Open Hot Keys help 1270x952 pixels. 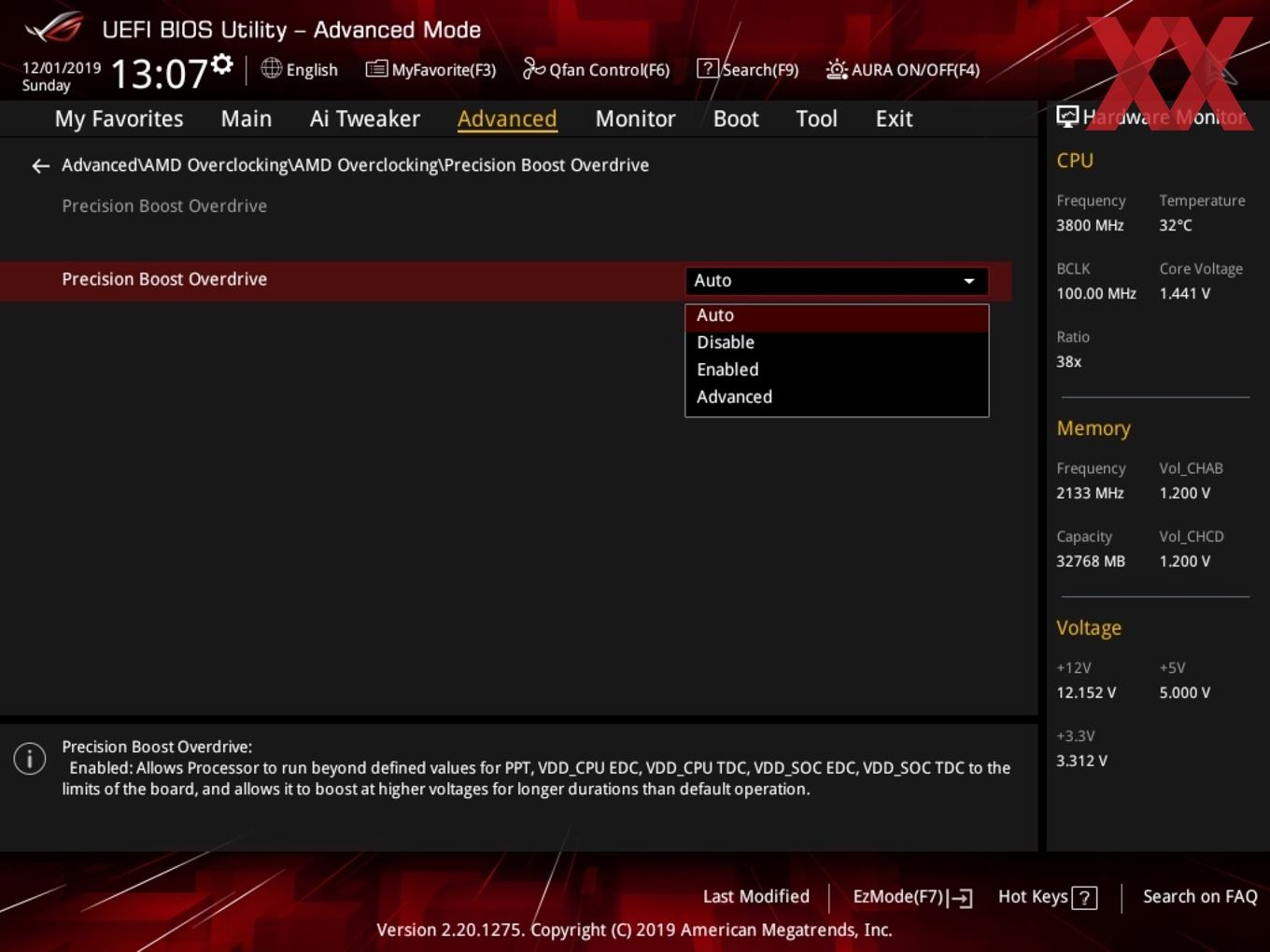click(1047, 897)
